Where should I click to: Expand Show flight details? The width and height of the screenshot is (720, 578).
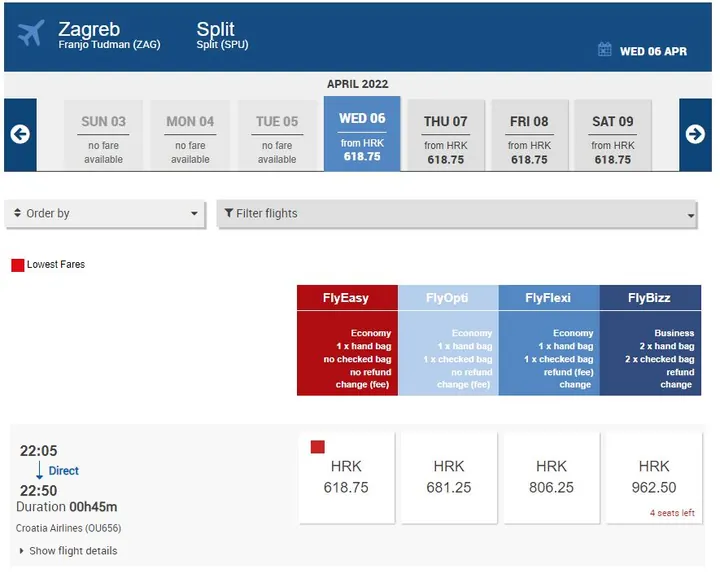click(x=68, y=550)
